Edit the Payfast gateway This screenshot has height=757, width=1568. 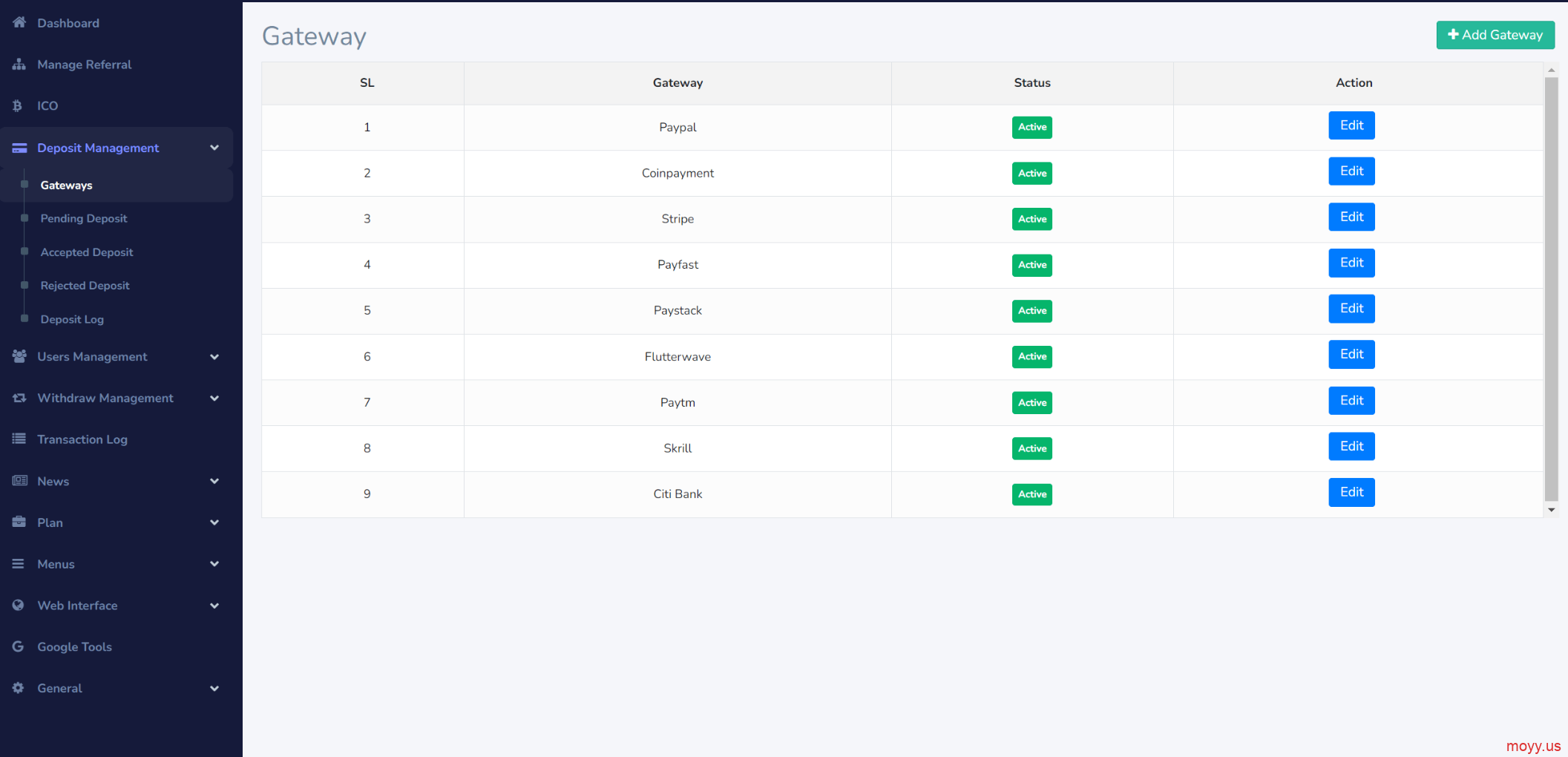coord(1351,263)
